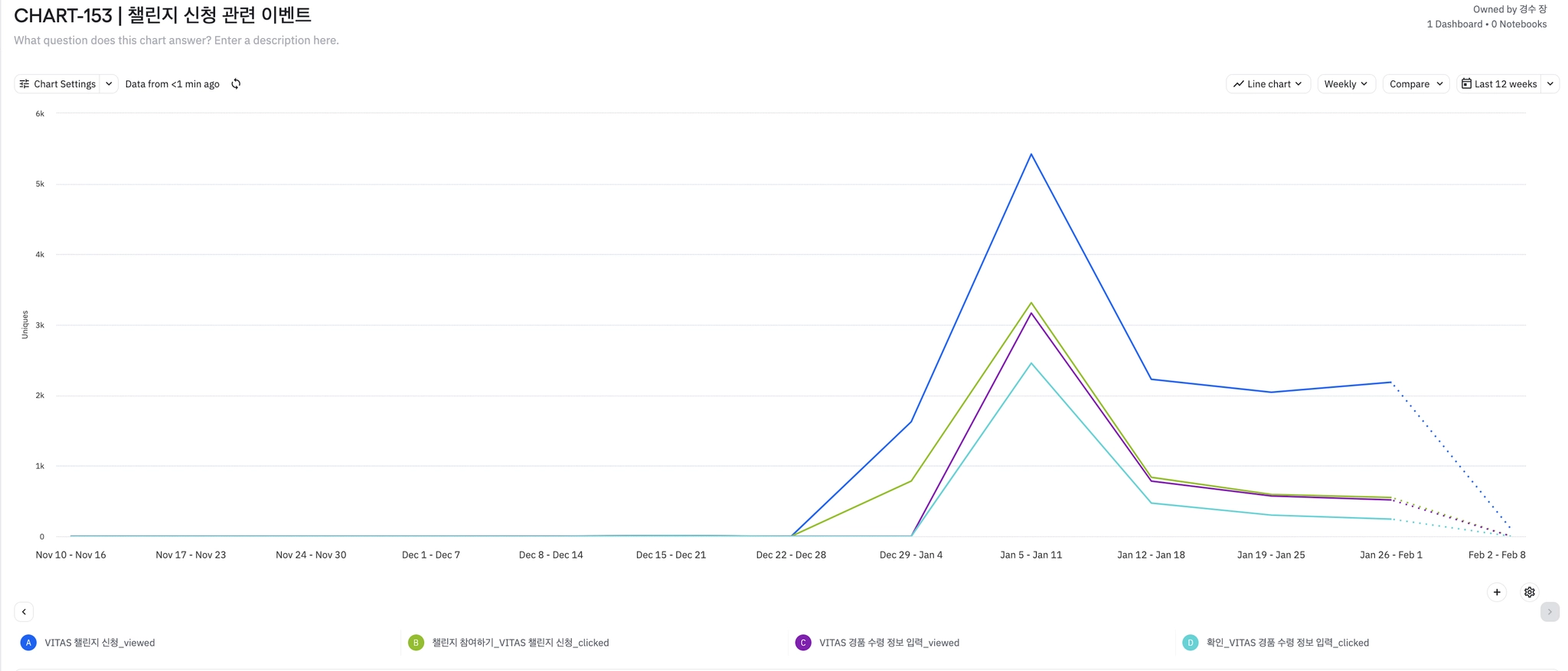Viewport: 1568px width, 671px height.
Task: Open the 0 Notebooks link
Action: pos(1519,24)
